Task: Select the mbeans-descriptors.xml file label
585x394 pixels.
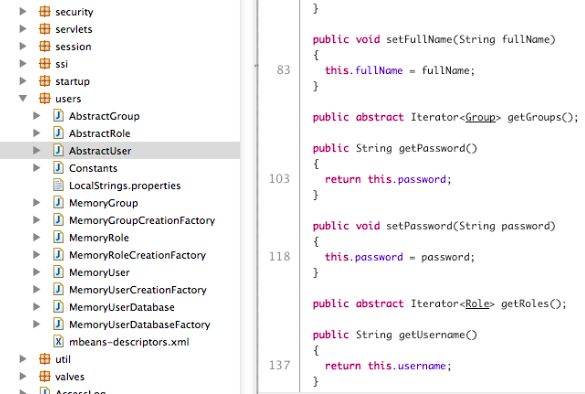Action: 129,342
